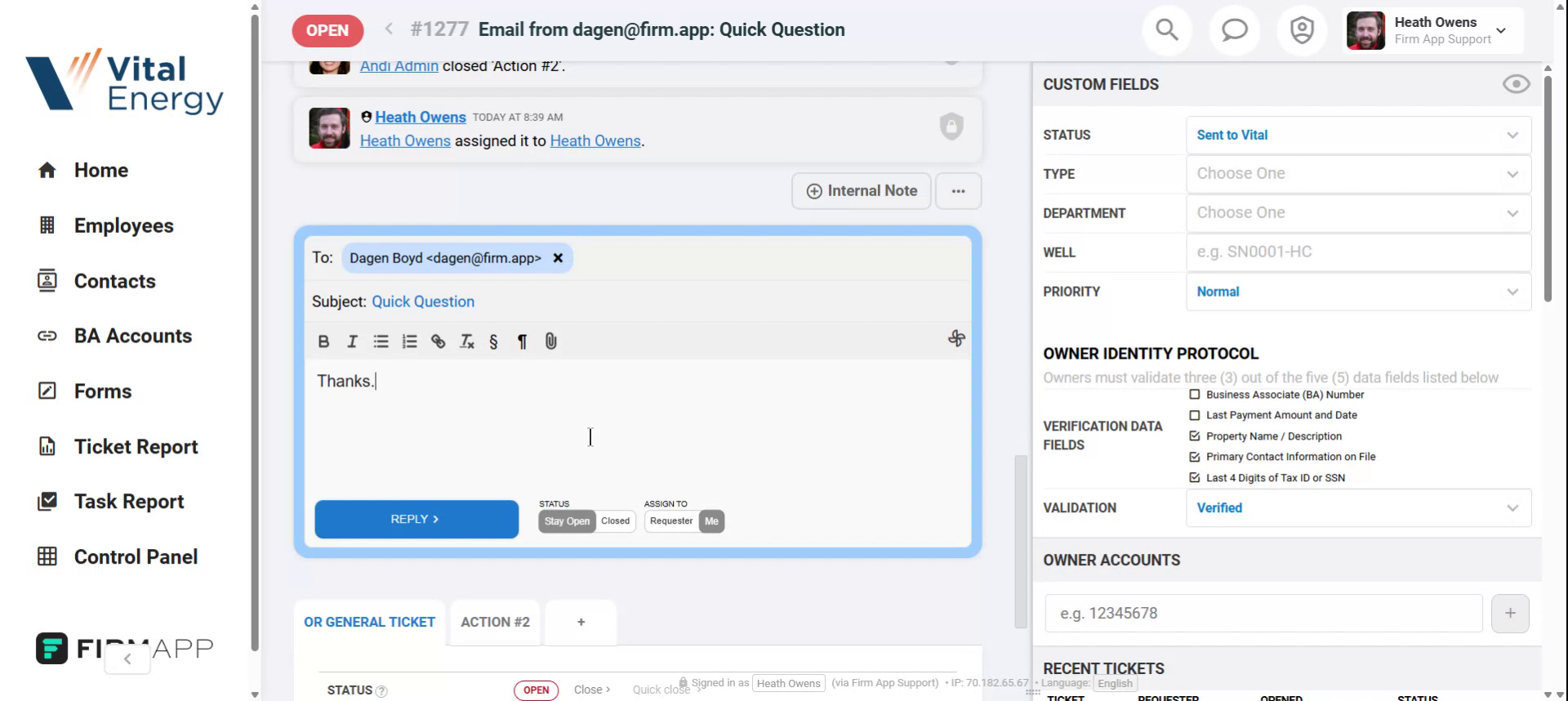Image resolution: width=1568 pixels, height=701 pixels.
Task: Click the conversation pane vertical scrollbar
Action: point(1020,541)
